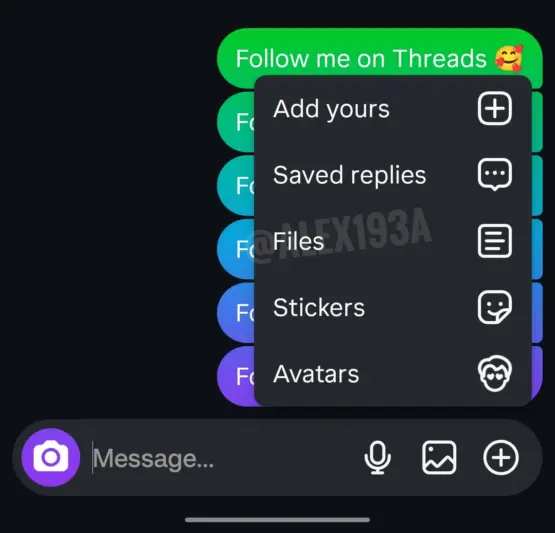Screen dimensions: 555x533
Task: Tap the light blue message bubble beside Files
Action: (x=235, y=249)
